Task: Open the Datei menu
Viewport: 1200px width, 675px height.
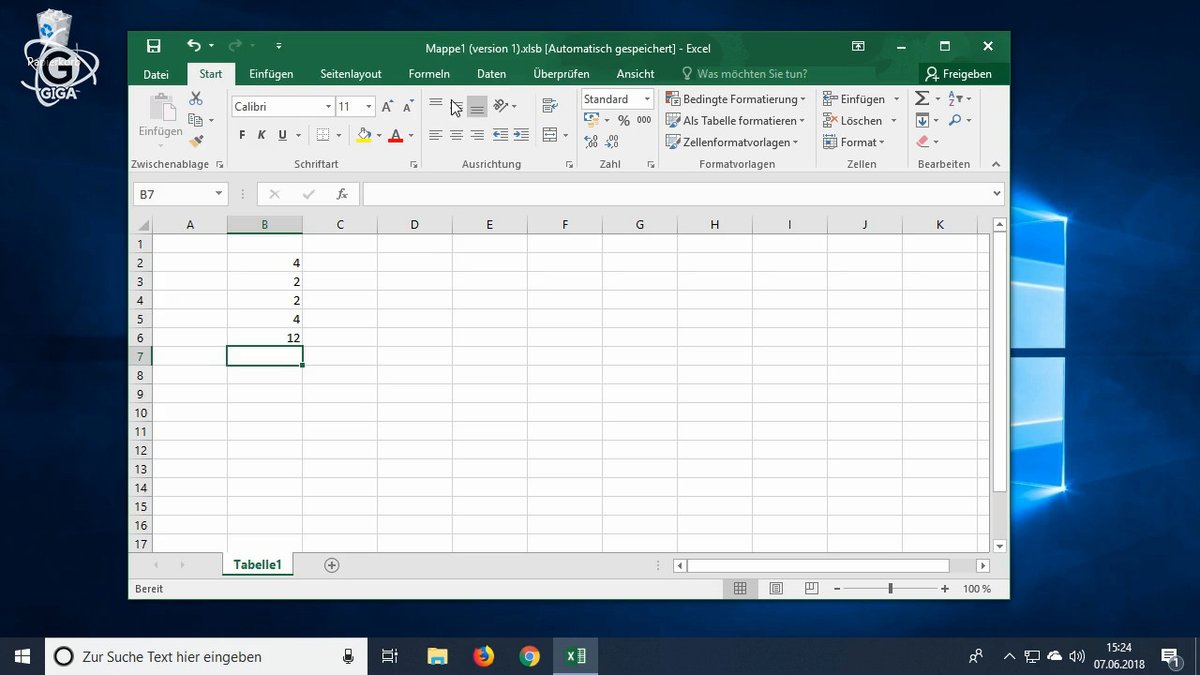Action: pos(156,73)
